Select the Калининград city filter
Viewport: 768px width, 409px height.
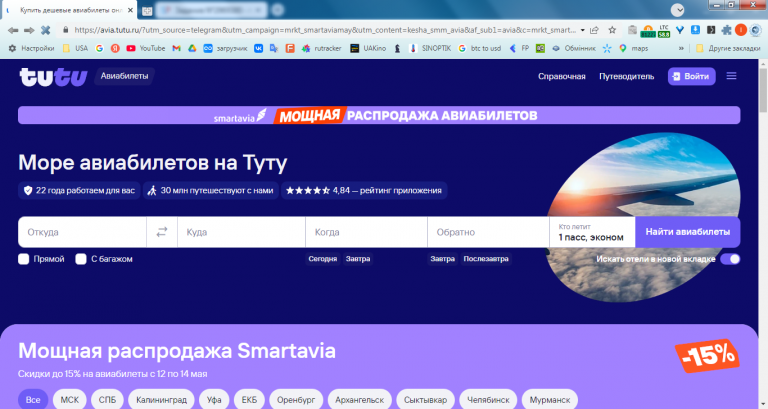[x=161, y=400]
